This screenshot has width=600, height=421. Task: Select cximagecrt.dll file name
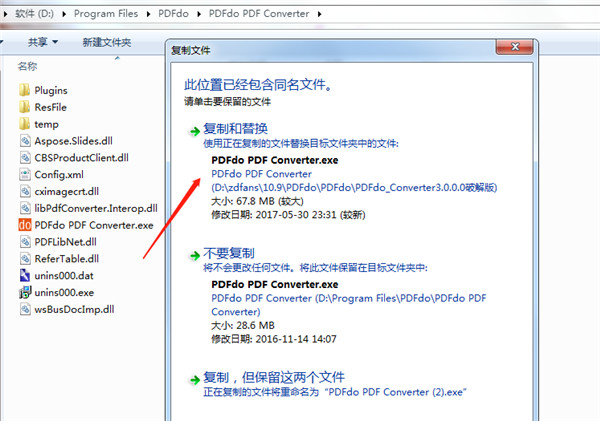pyautogui.click(x=67, y=191)
